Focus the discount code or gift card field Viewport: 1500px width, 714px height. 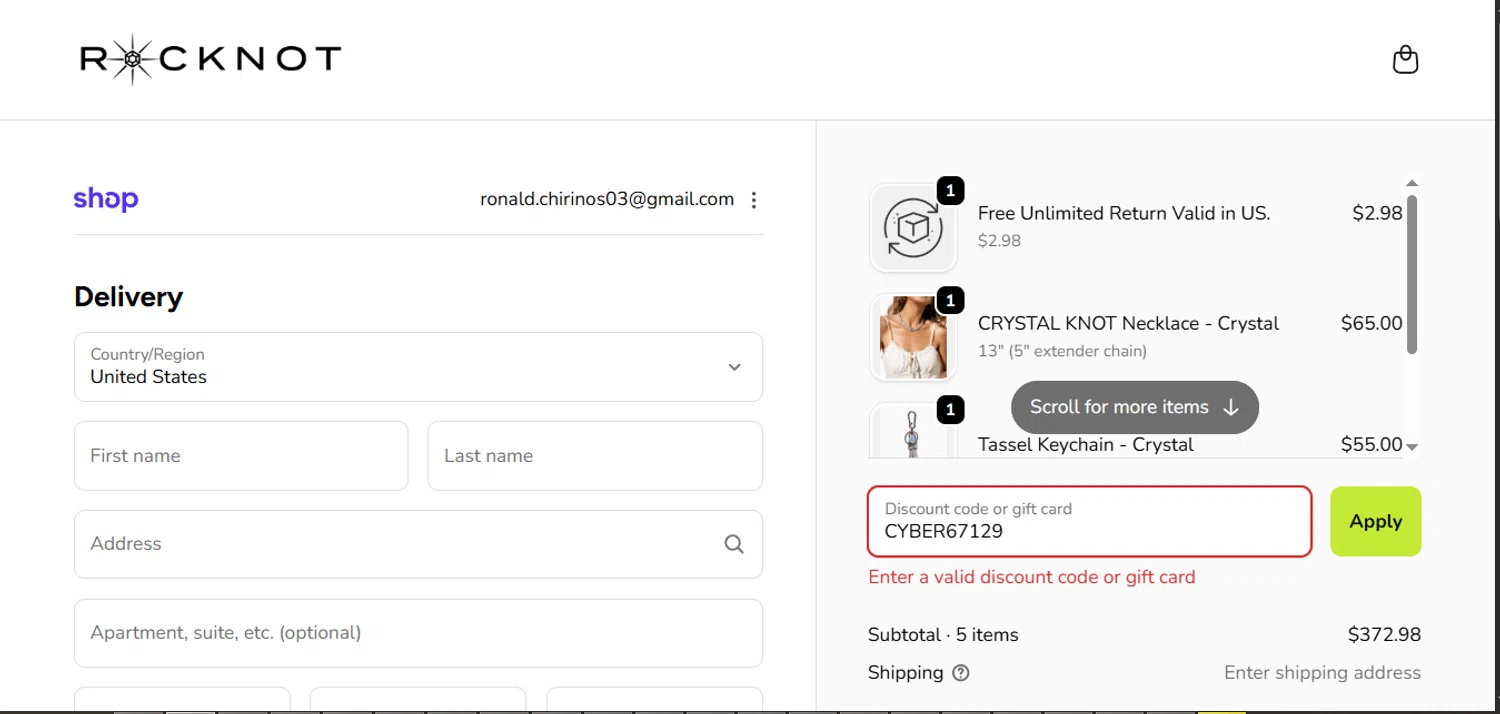coord(1089,521)
